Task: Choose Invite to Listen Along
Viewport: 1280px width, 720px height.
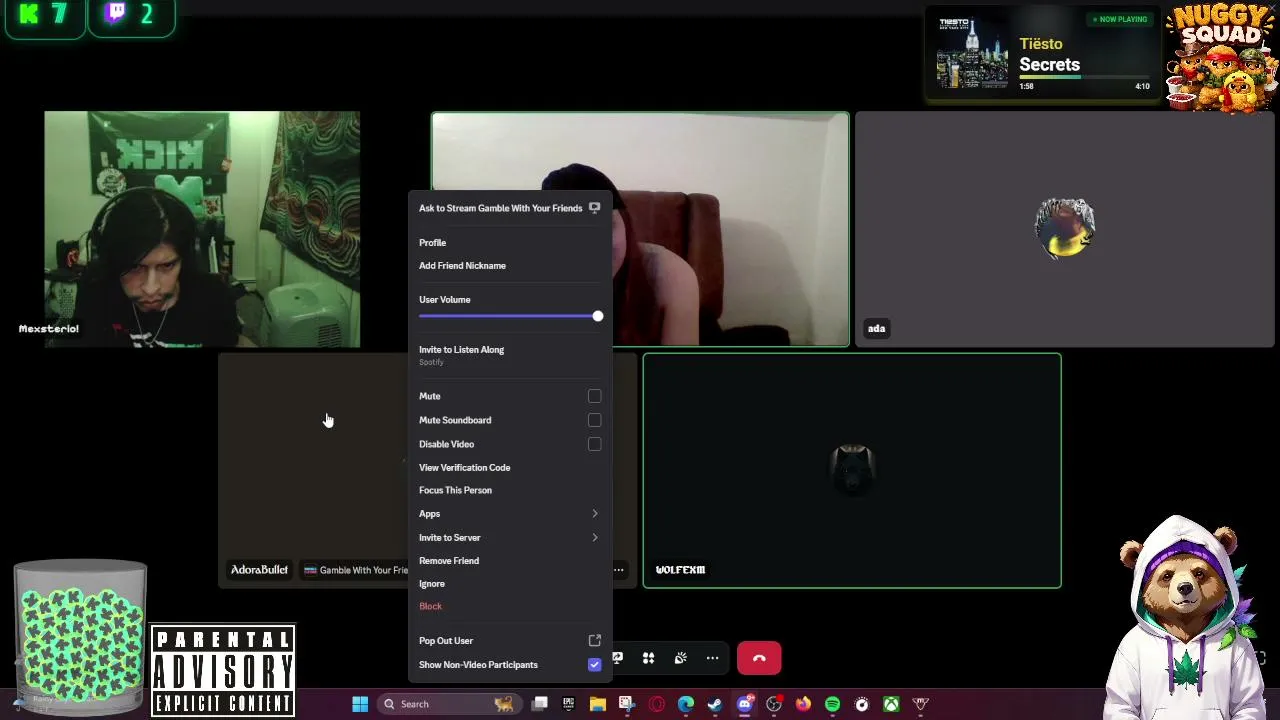Action: click(510, 355)
